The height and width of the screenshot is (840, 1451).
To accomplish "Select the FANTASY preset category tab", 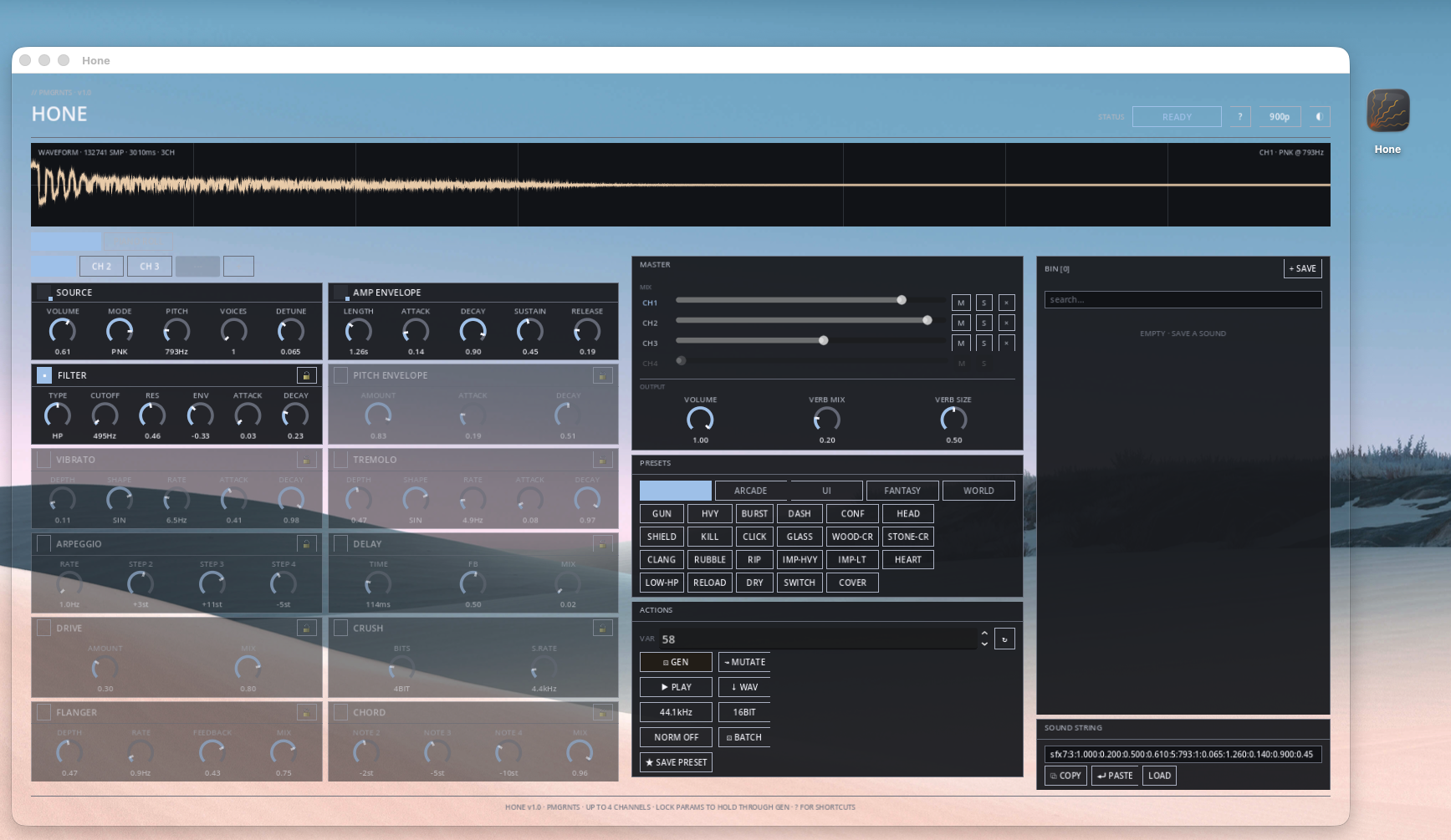I will [x=902, y=491].
